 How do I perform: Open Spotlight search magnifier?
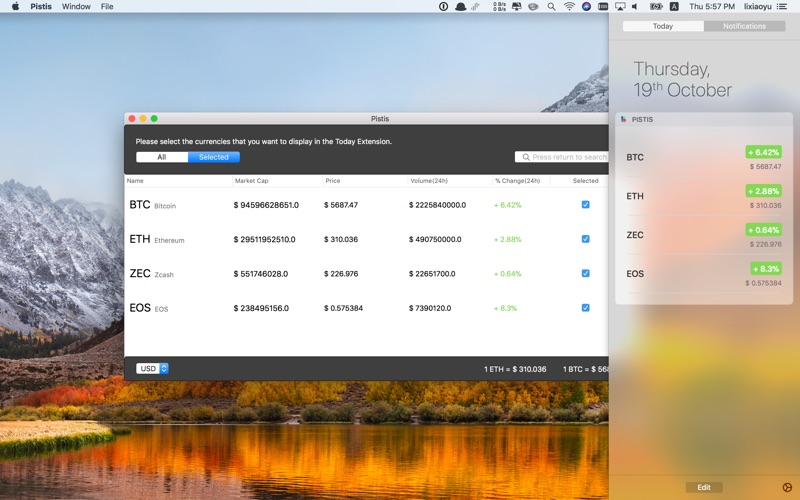point(552,7)
